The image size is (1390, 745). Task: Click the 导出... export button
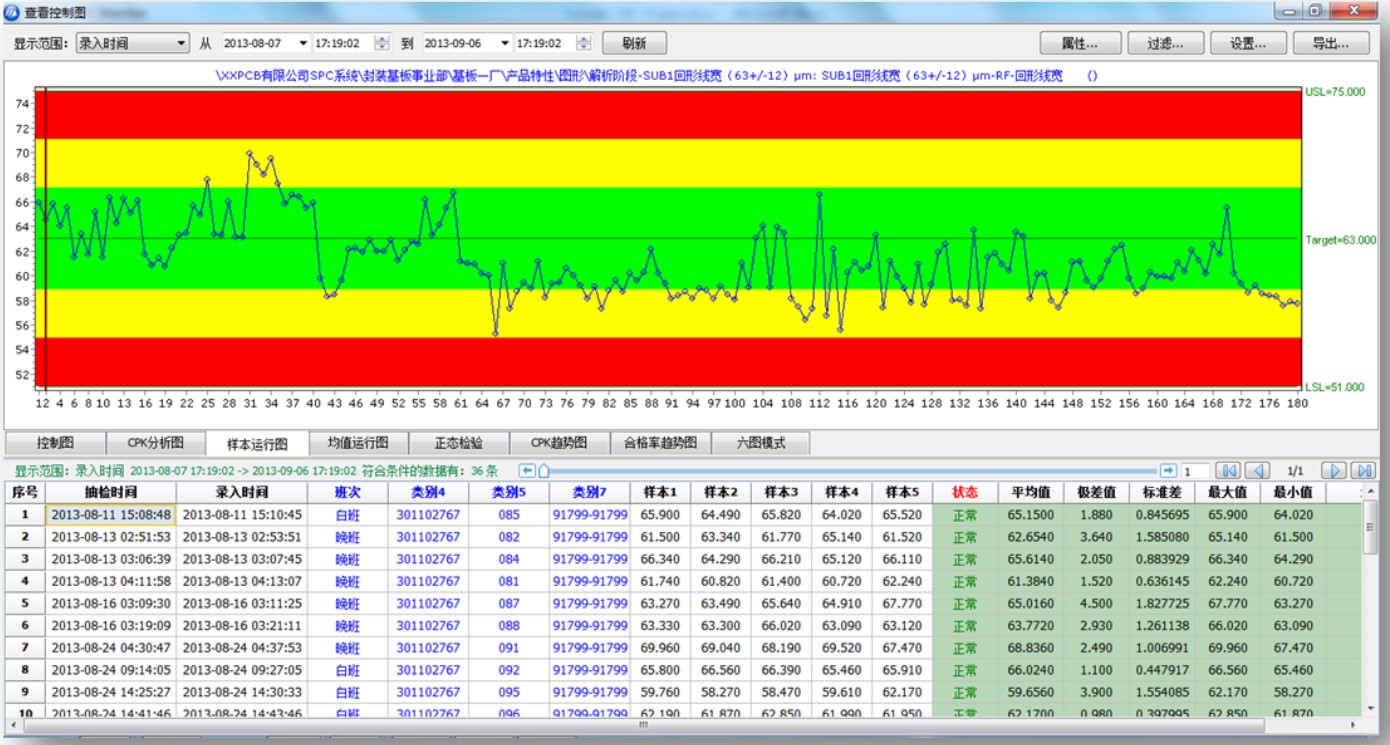pos(1330,43)
